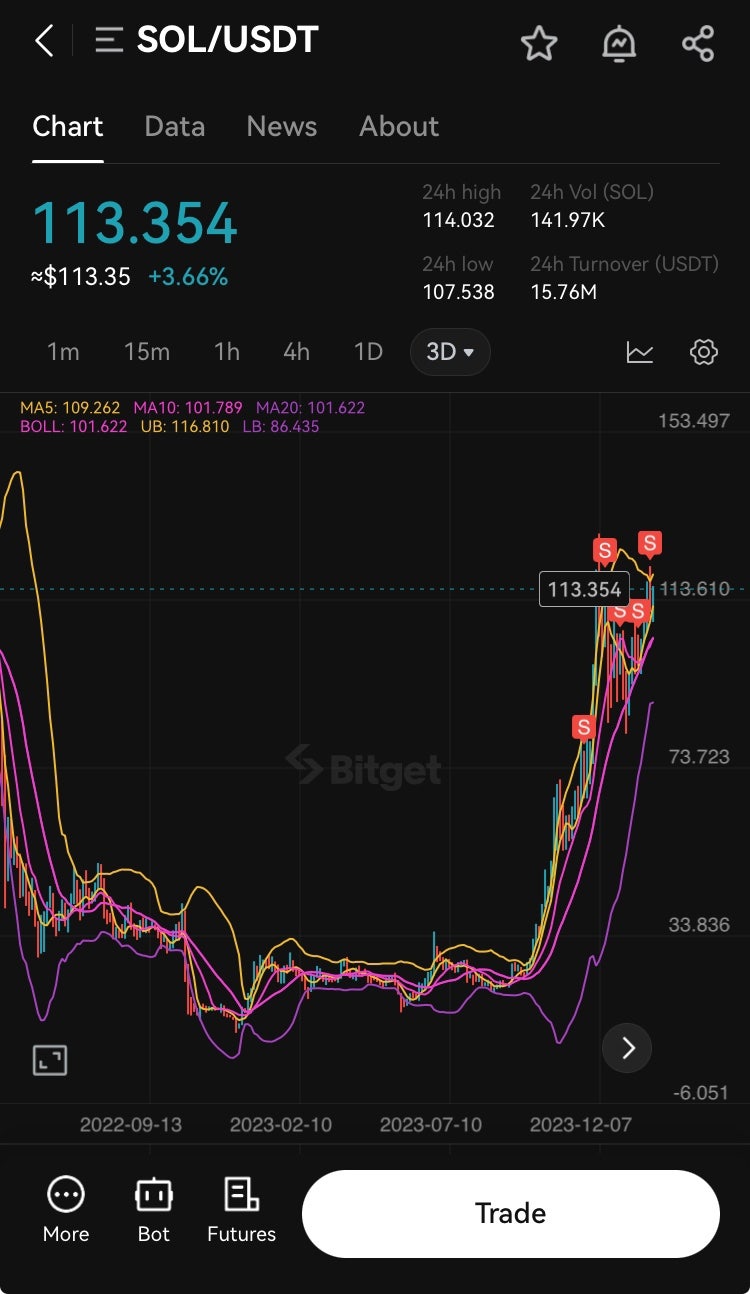Image resolution: width=750 pixels, height=1294 pixels.
Task: Open chart settings gear
Action: coord(704,352)
